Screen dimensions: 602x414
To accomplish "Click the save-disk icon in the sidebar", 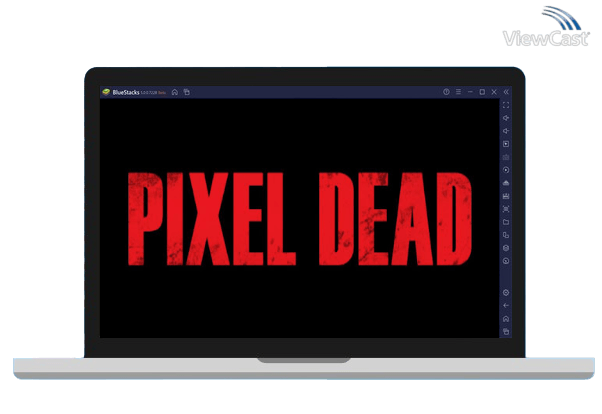I will tap(506, 196).
